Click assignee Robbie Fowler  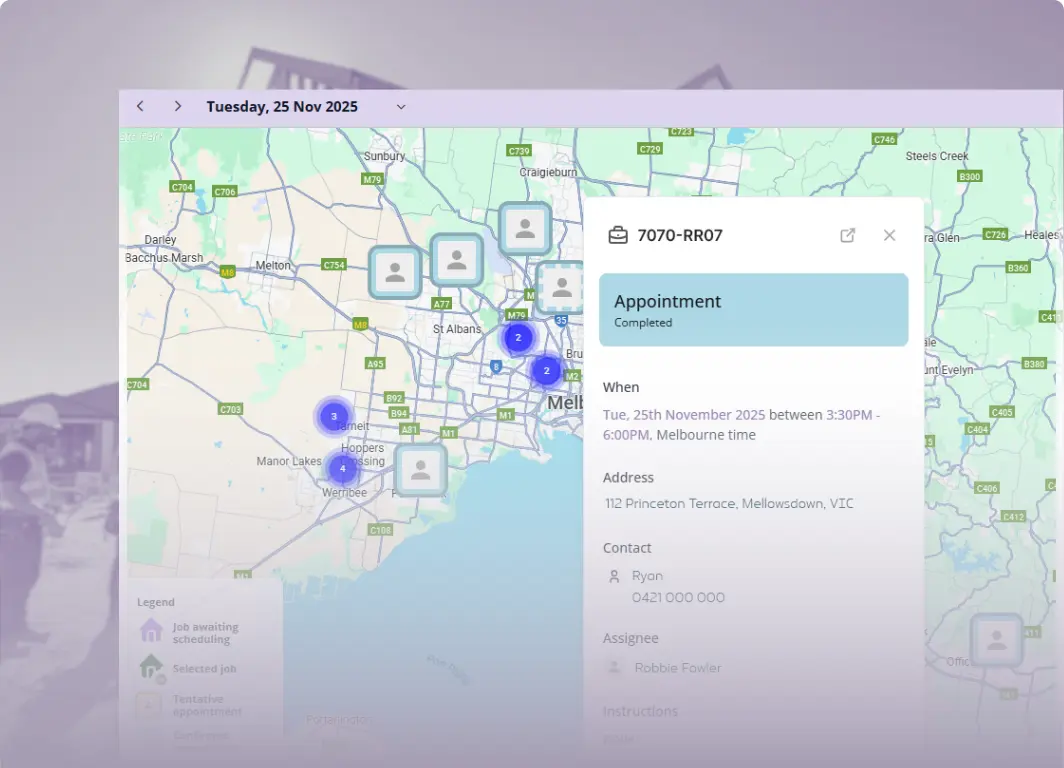click(x=677, y=668)
